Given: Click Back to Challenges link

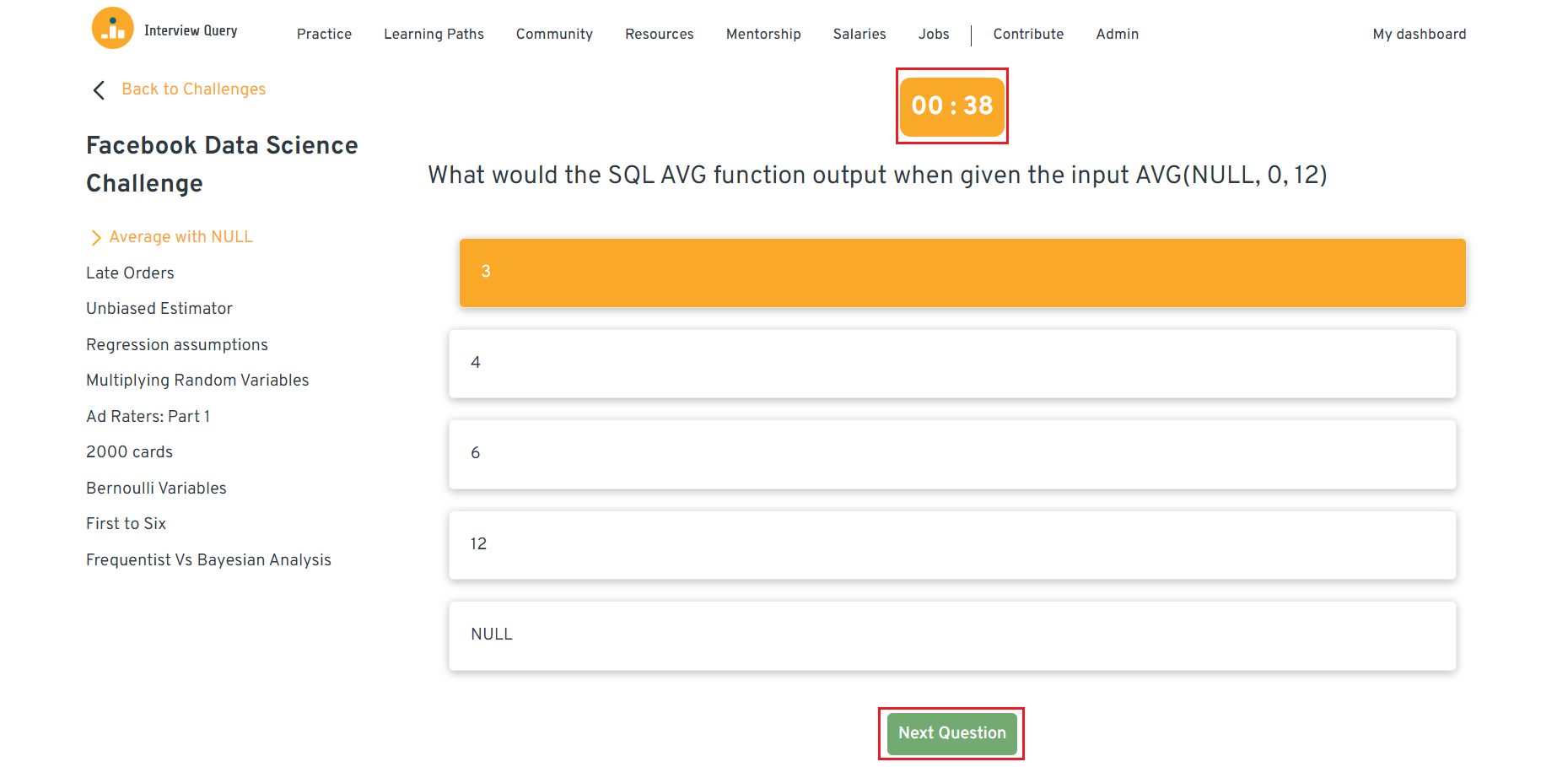Looking at the screenshot, I should [x=193, y=89].
